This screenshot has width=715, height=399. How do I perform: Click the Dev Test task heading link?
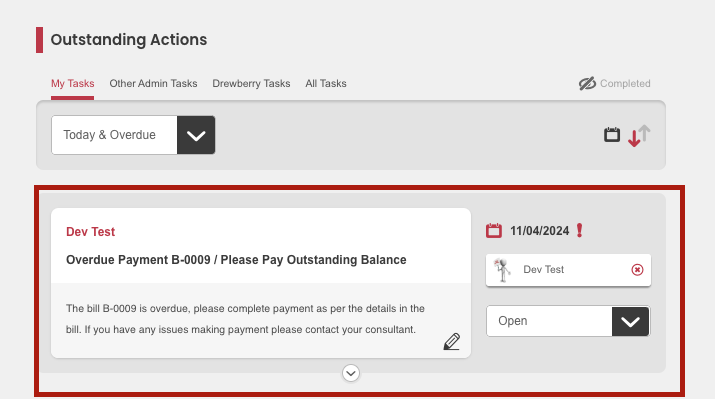(90, 232)
